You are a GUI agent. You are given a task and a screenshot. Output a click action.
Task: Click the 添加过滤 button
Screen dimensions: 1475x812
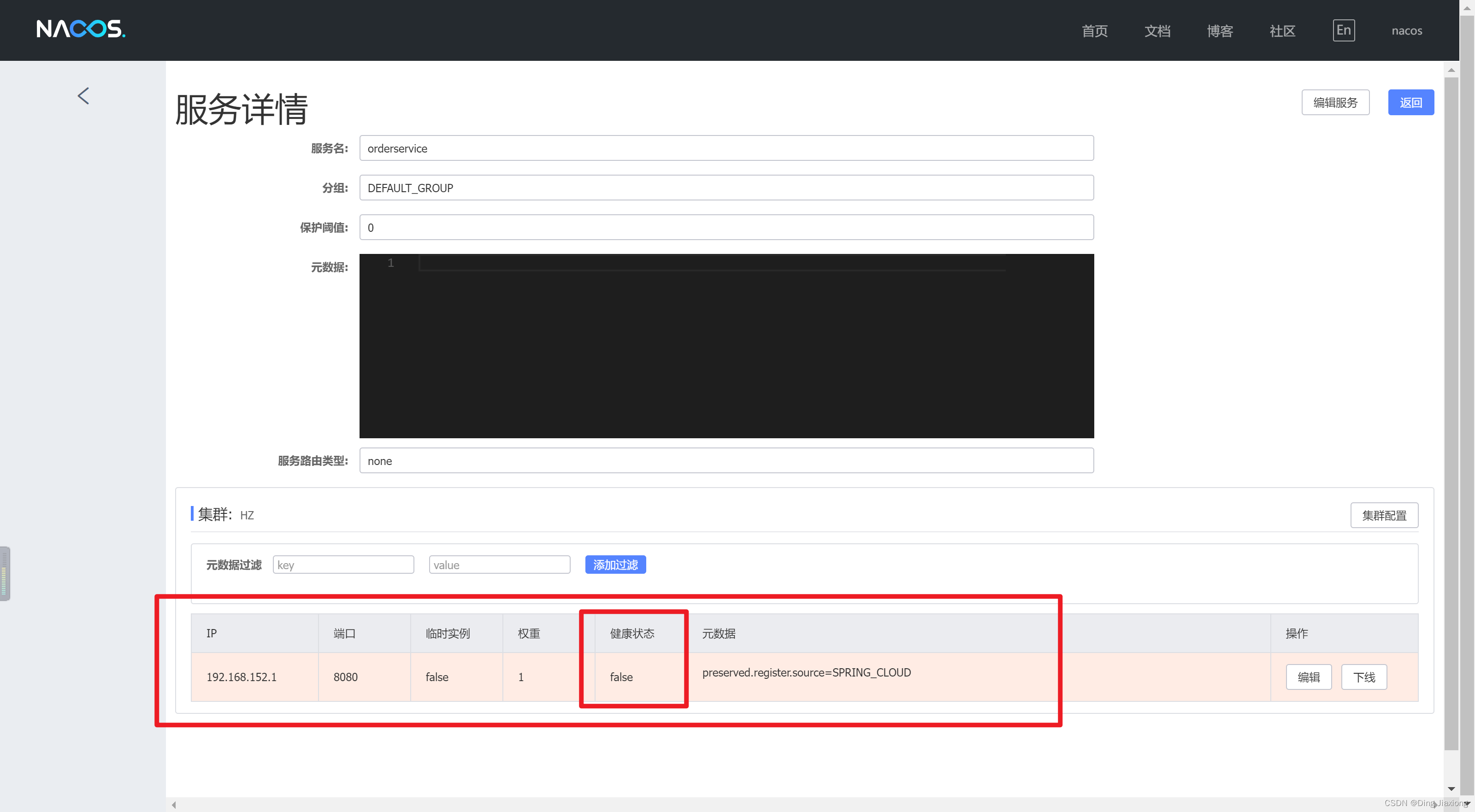615,565
